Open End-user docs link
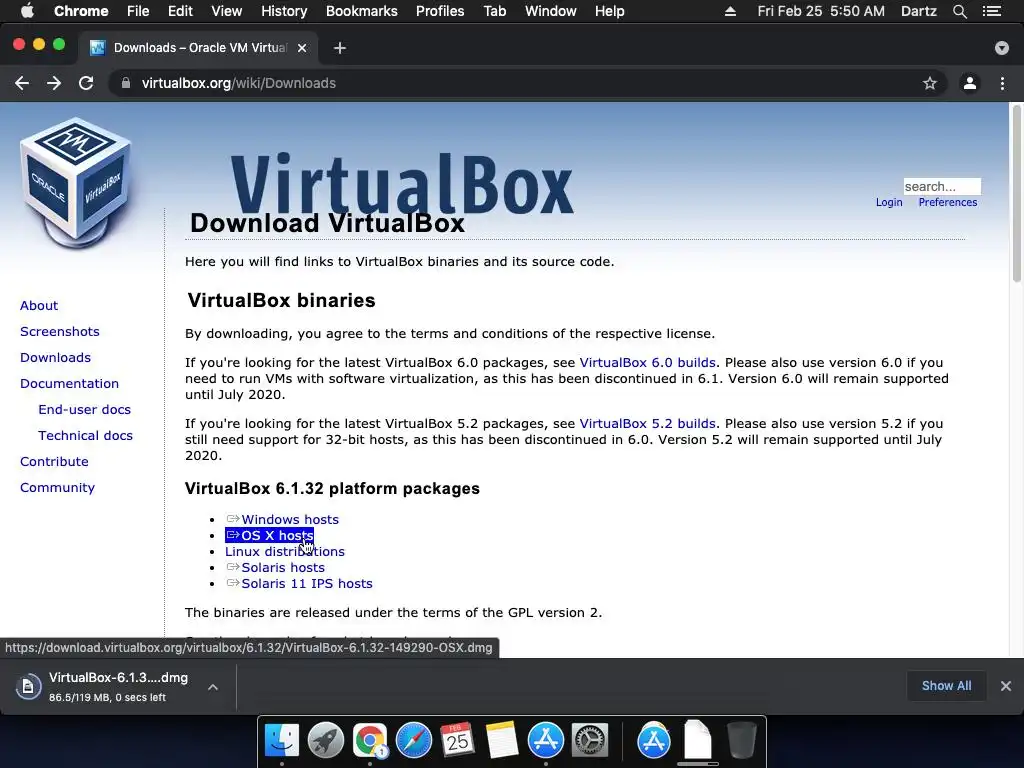The image size is (1024, 768). (84, 409)
